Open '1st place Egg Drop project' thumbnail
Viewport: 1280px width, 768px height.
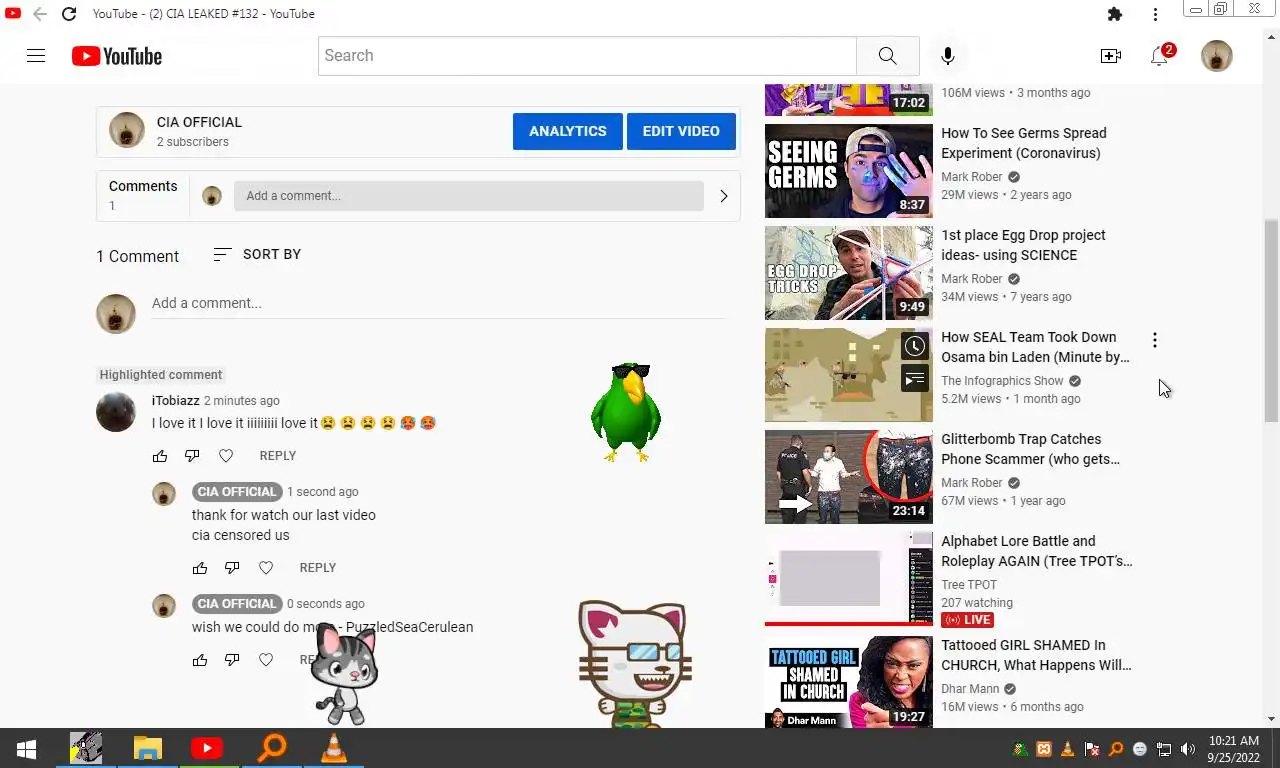tap(849, 272)
